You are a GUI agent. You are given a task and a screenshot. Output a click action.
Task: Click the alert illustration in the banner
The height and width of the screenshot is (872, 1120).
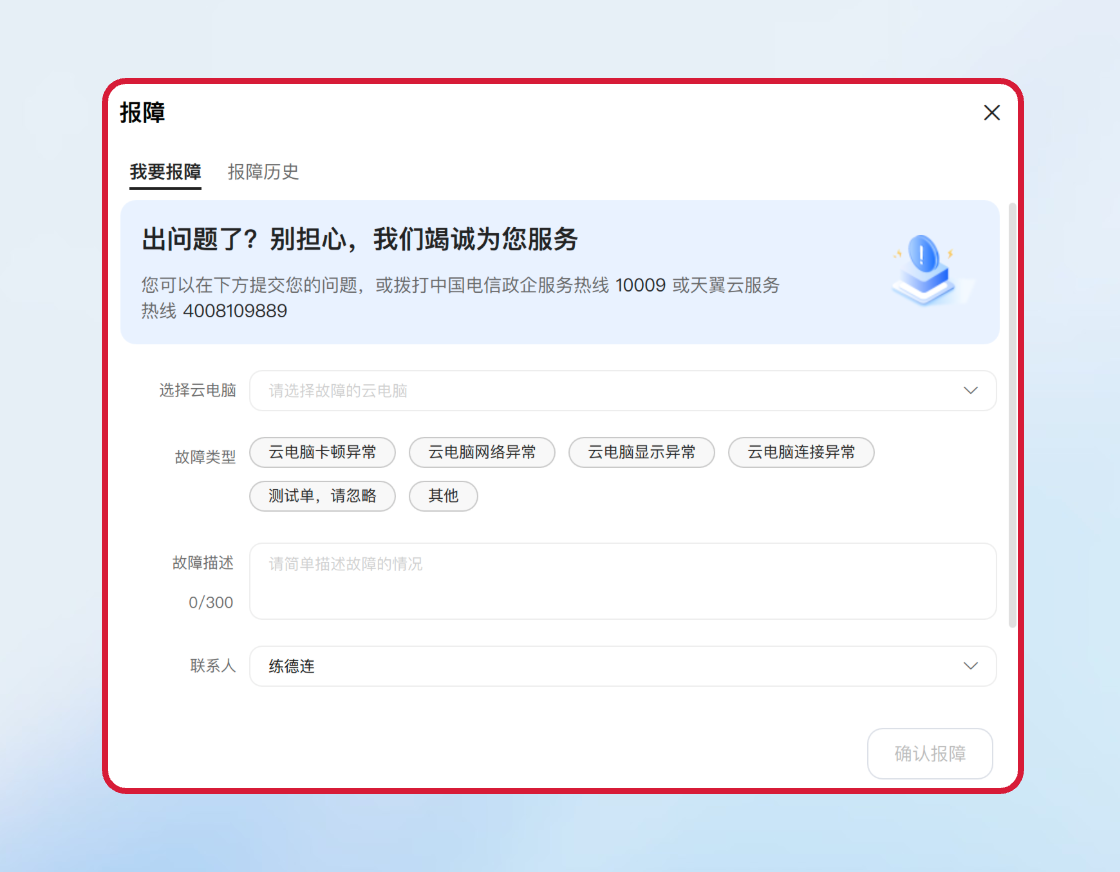coord(928,270)
